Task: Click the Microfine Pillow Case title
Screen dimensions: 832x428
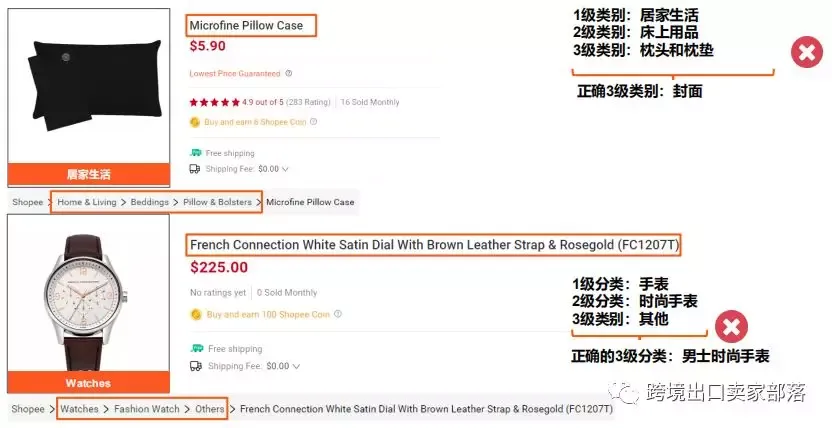Action: pyautogui.click(x=246, y=25)
